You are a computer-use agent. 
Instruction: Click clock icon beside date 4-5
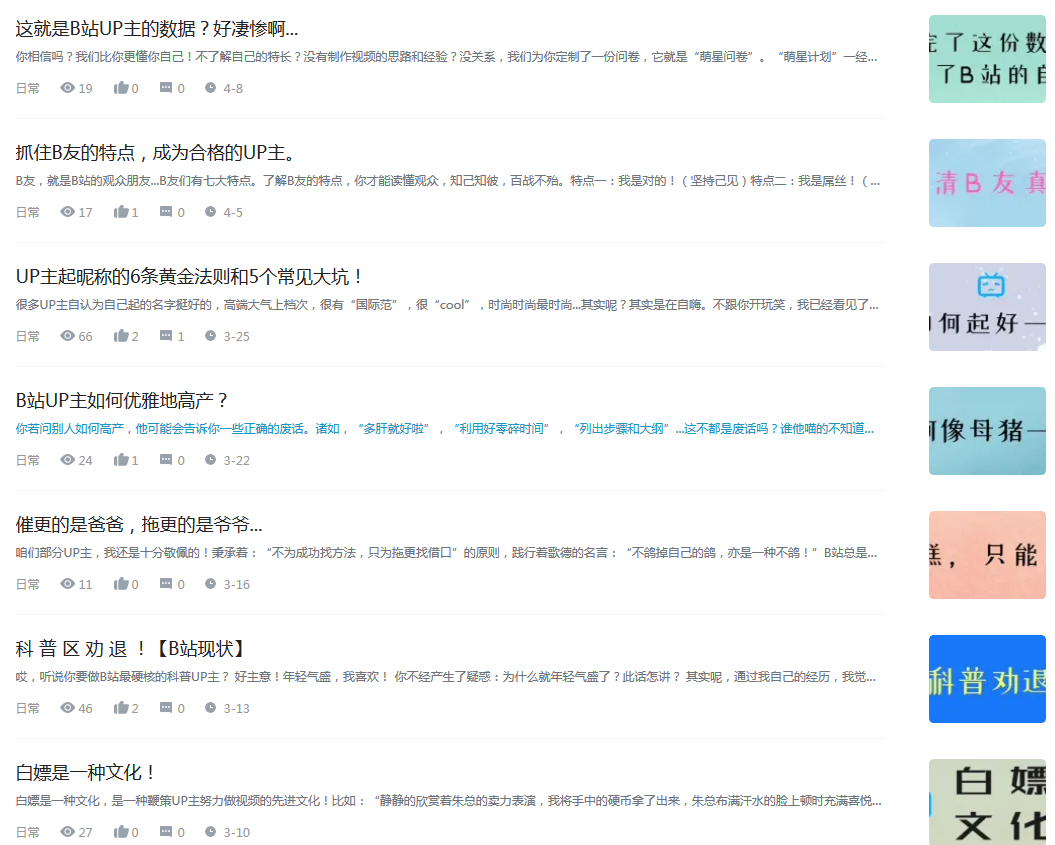211,211
